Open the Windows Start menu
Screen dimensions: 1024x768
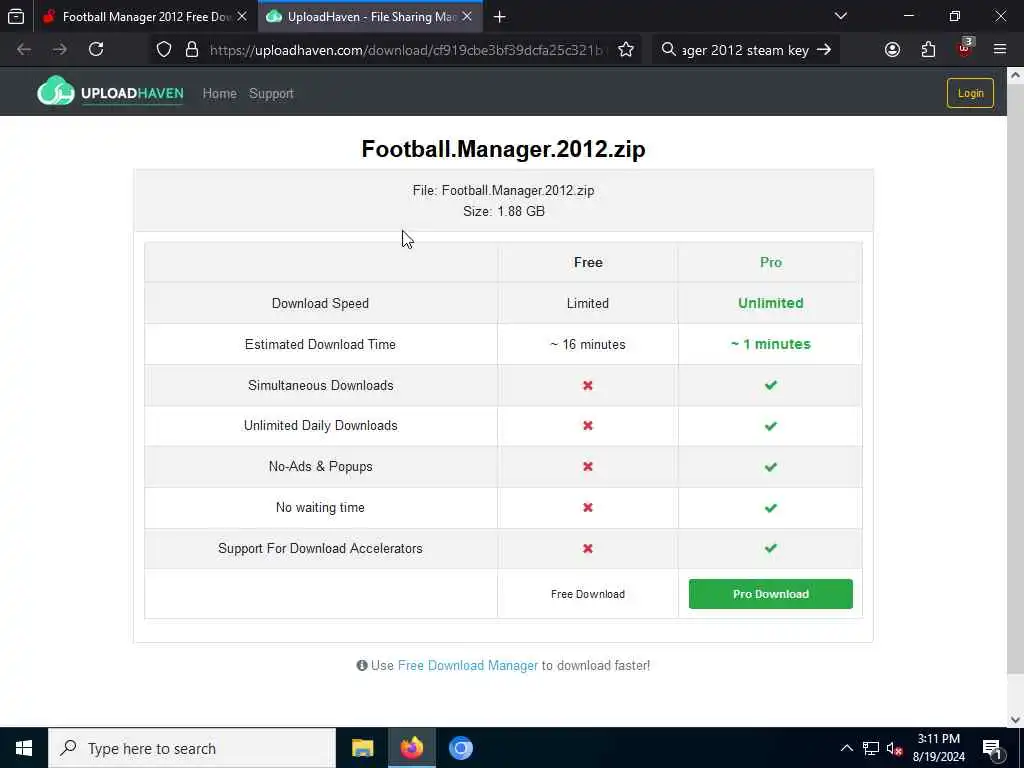tap(24, 748)
